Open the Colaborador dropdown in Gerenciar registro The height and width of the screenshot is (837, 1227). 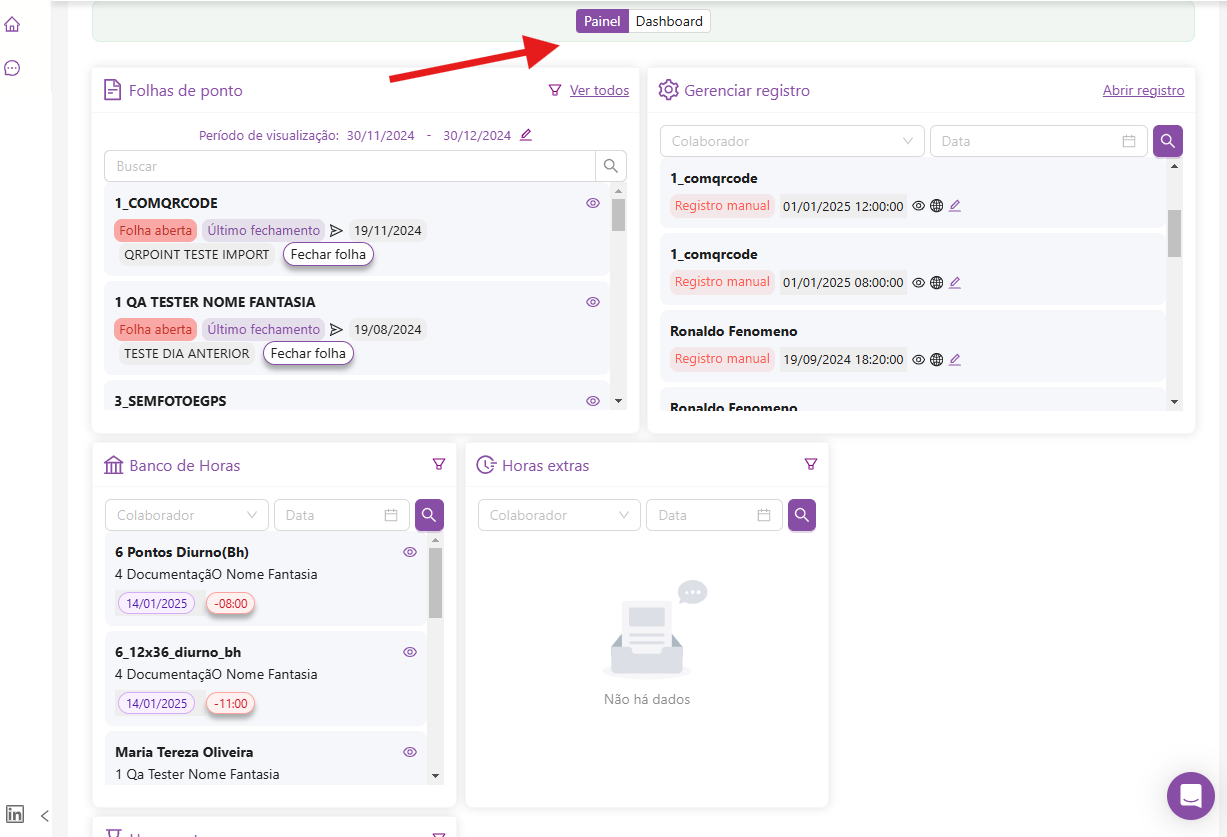(791, 141)
